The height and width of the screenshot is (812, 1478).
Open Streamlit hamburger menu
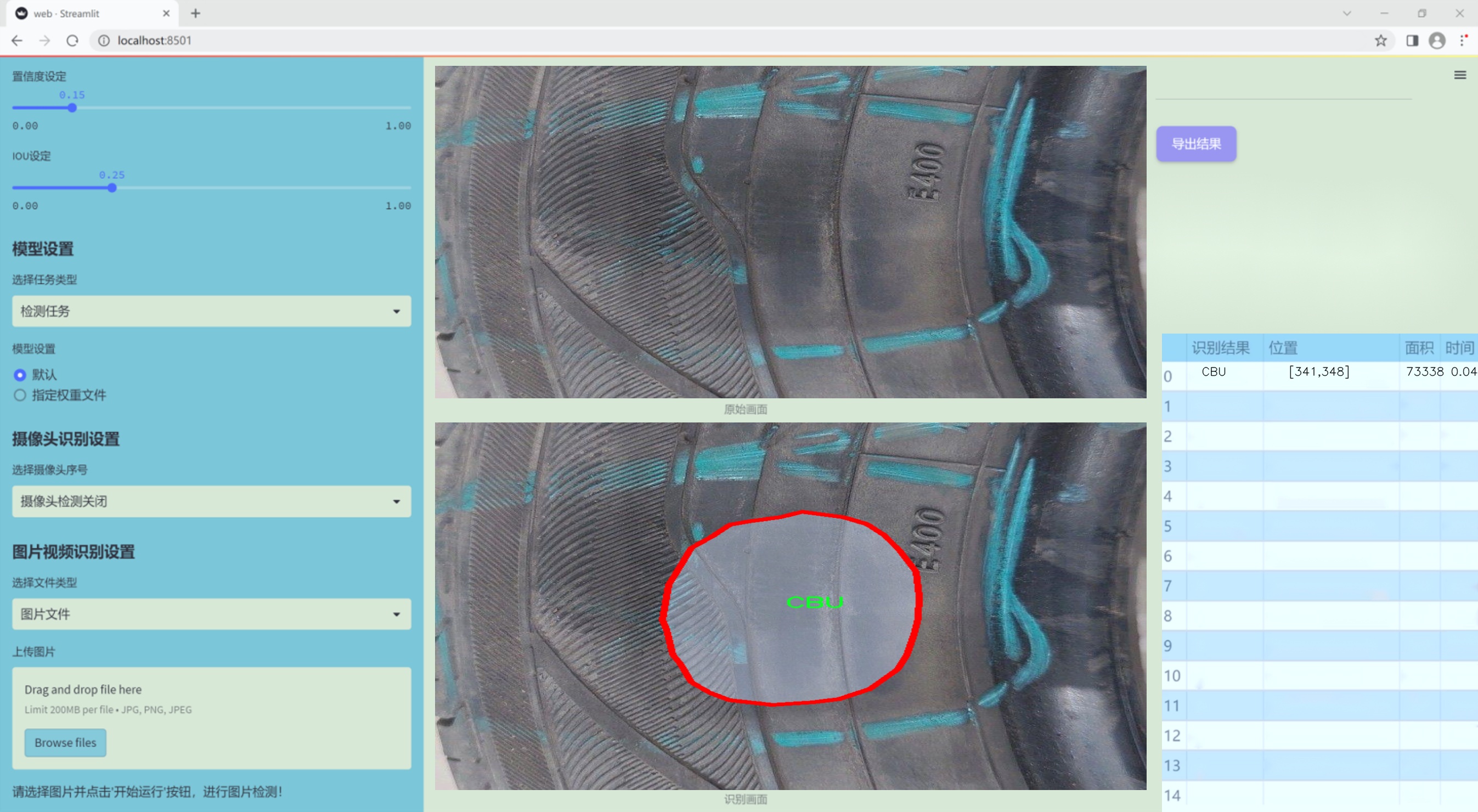1460,75
